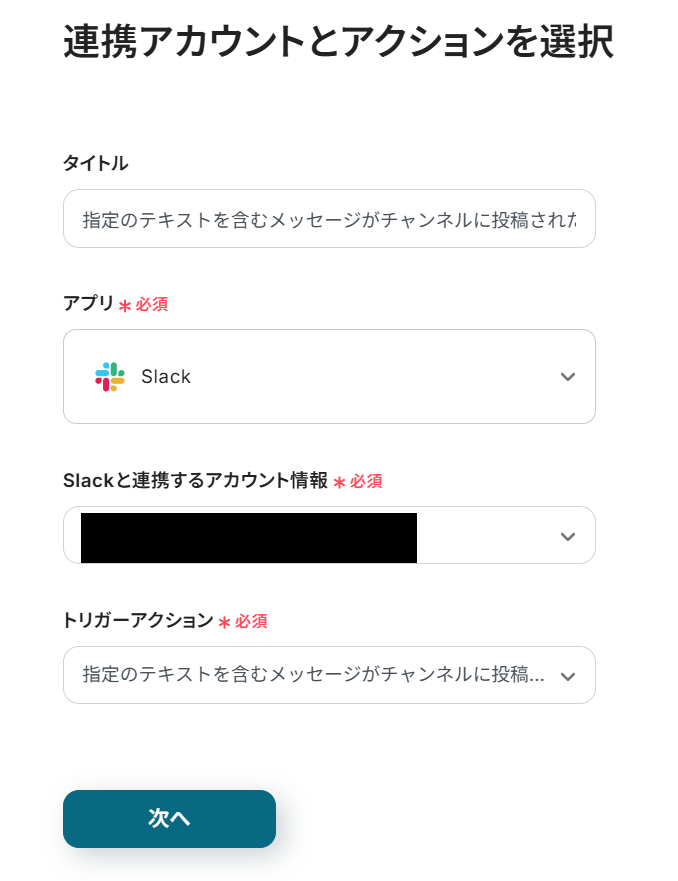
Task: Click the 必須 text beside アプリ
Action: point(152,304)
